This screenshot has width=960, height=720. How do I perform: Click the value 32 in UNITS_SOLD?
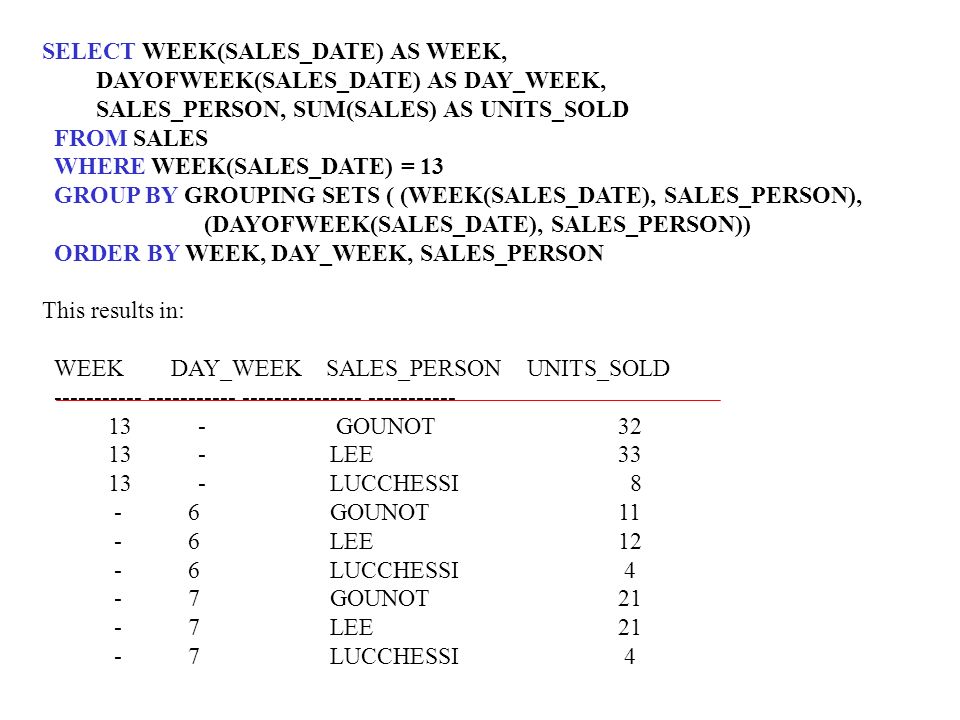click(x=629, y=426)
